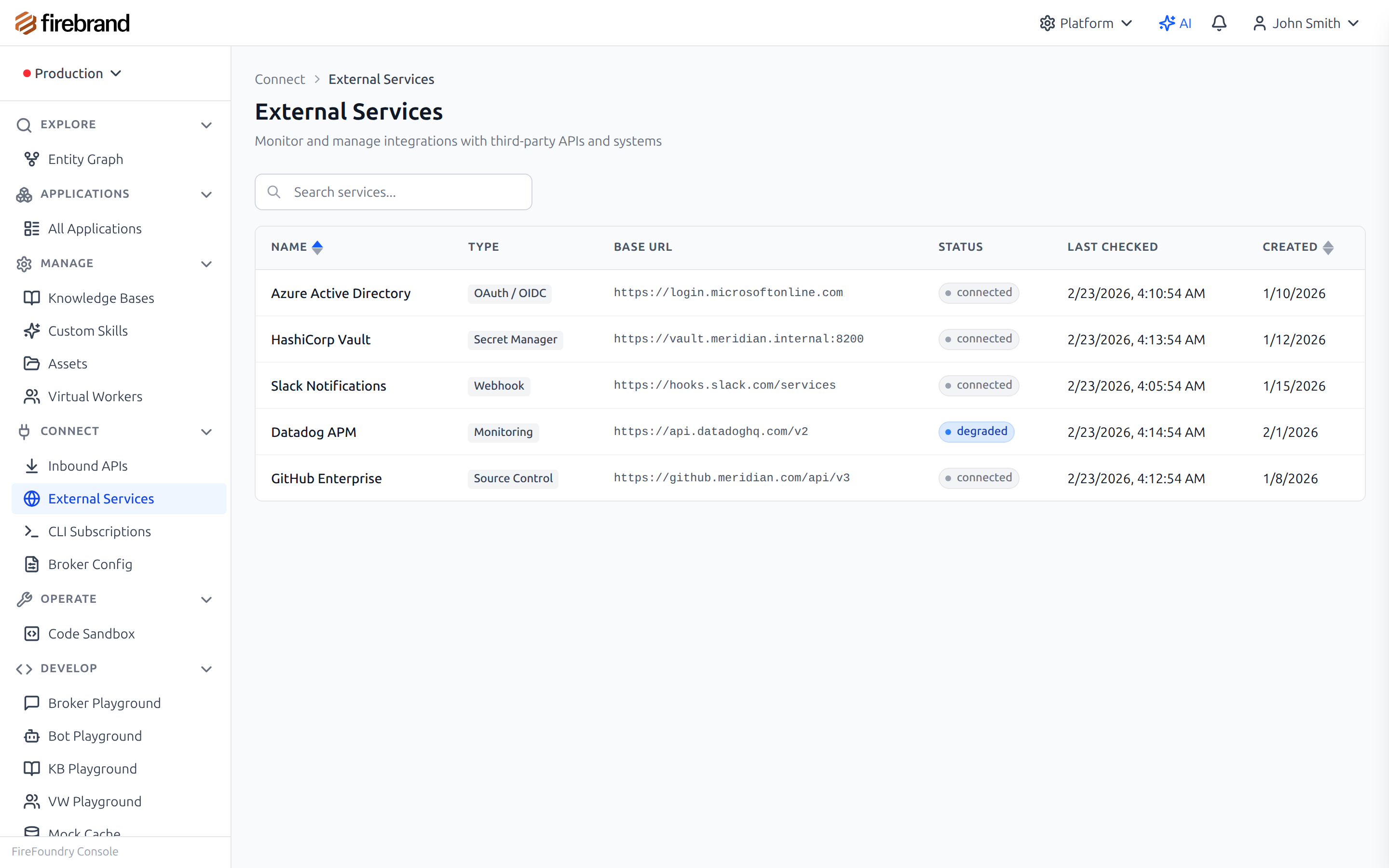The image size is (1389, 868).
Task: Open the AI assistant sparkle icon
Action: 1166,23
